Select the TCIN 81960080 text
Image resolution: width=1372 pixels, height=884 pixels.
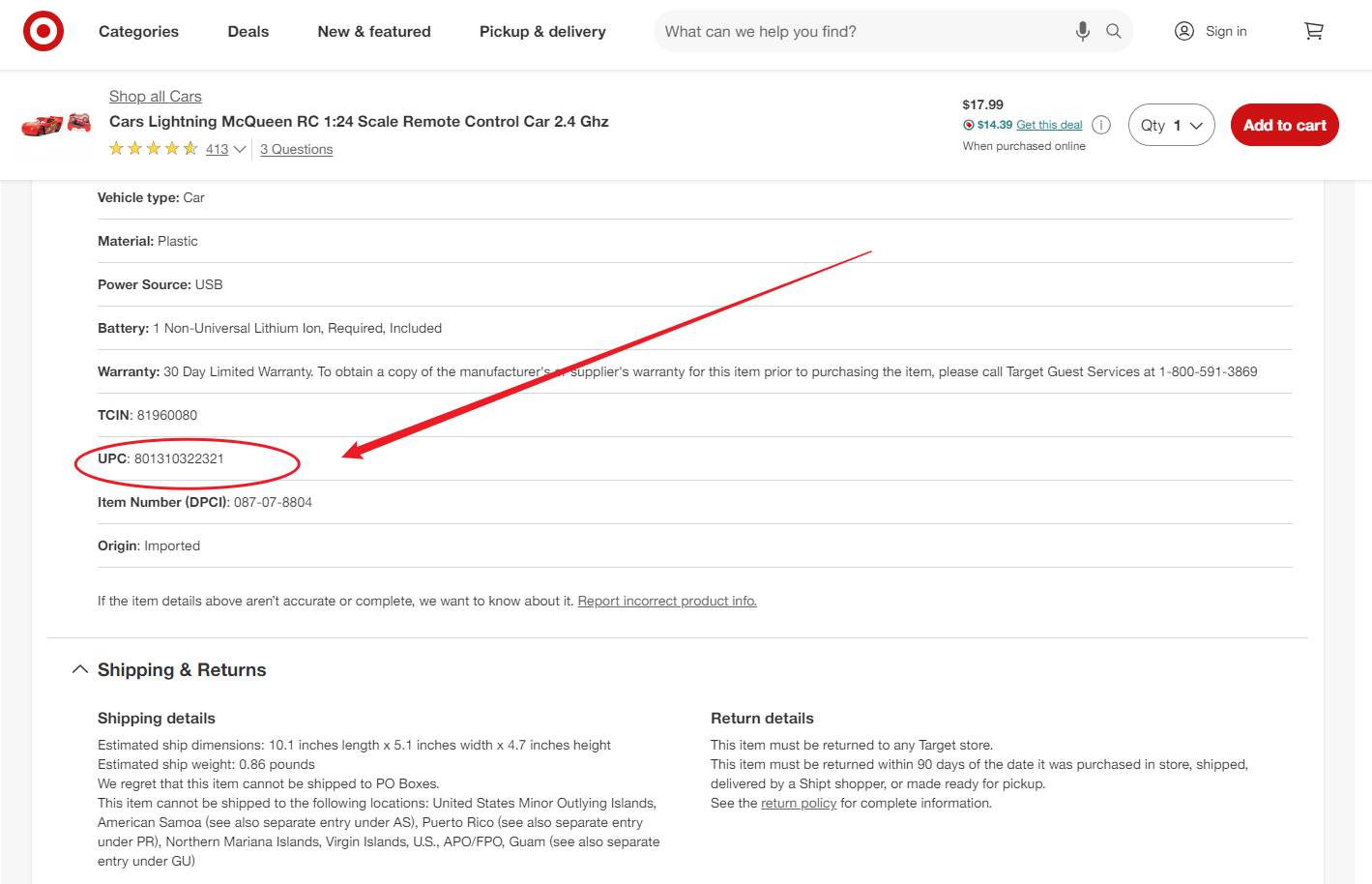(147, 415)
